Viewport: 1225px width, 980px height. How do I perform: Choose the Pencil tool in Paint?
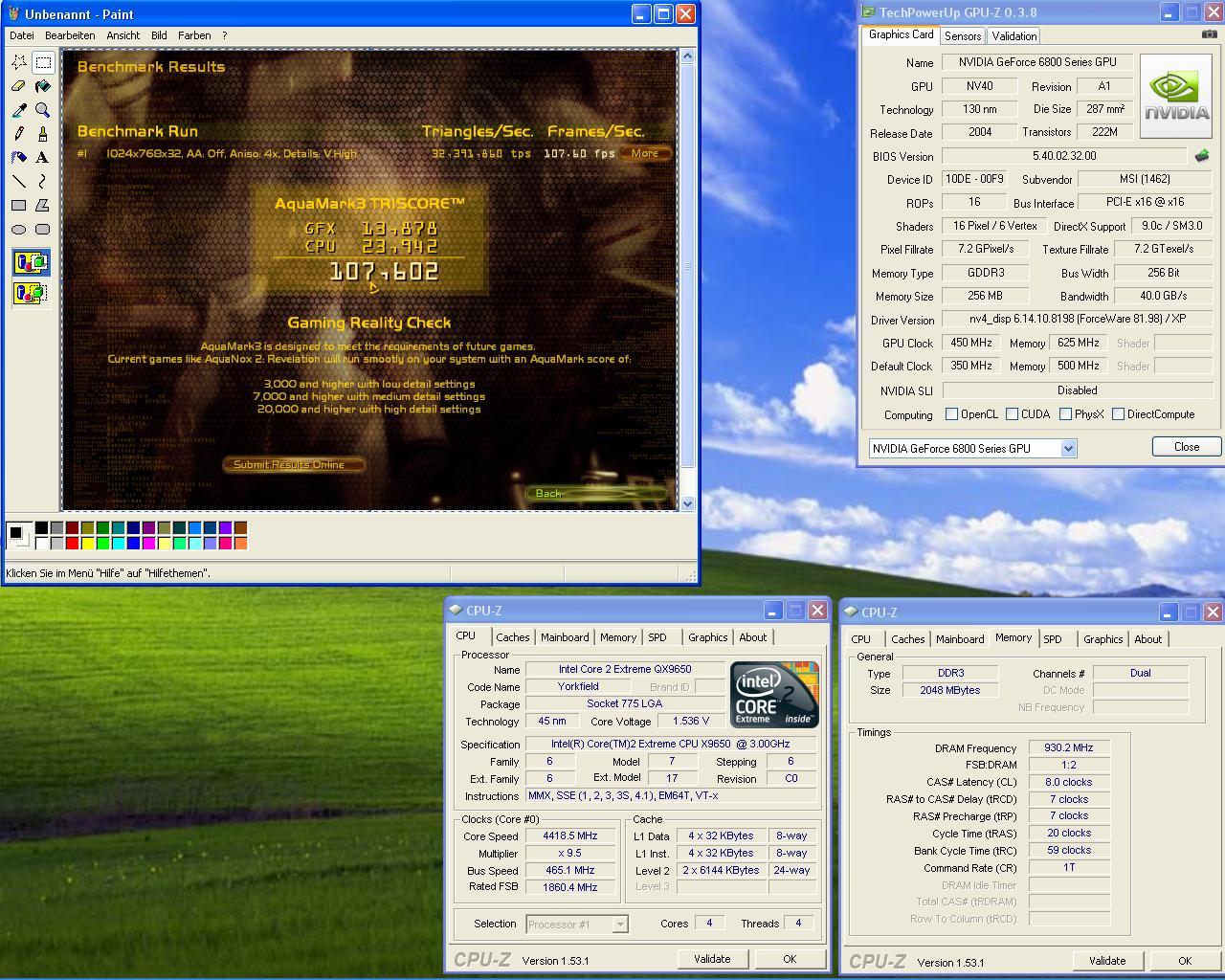(x=19, y=134)
